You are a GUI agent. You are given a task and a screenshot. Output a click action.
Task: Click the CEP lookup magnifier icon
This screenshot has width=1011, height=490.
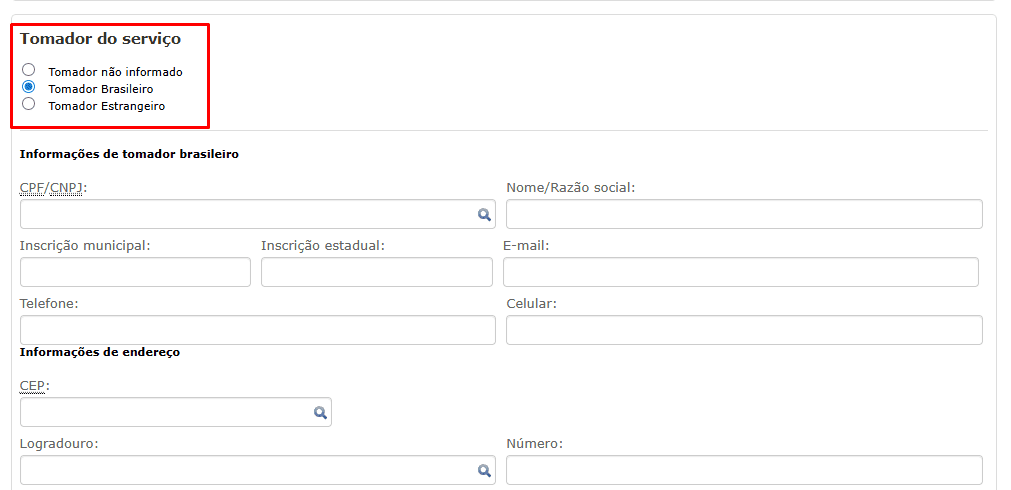coord(320,412)
